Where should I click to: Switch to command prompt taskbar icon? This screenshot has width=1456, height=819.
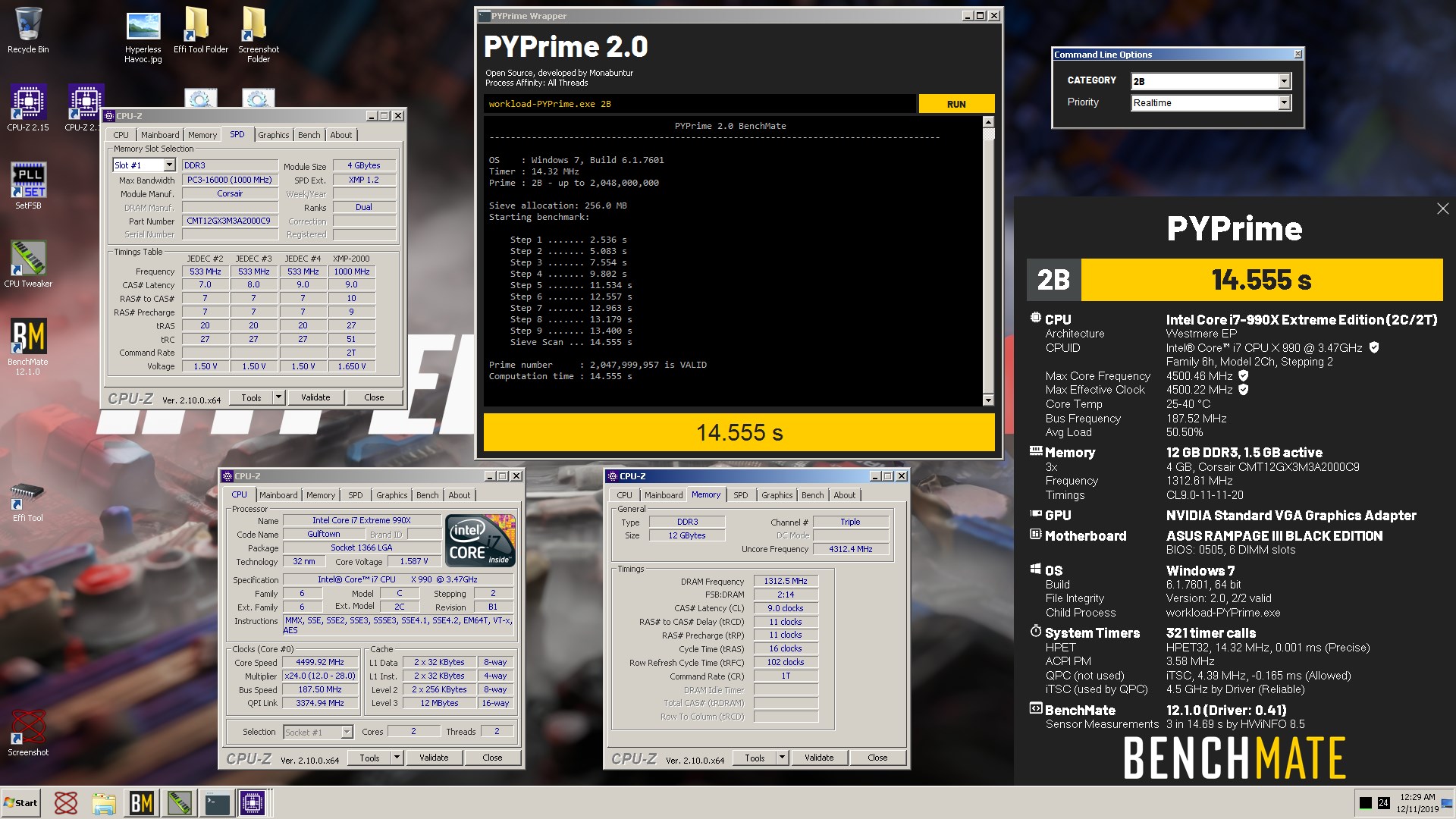(218, 803)
